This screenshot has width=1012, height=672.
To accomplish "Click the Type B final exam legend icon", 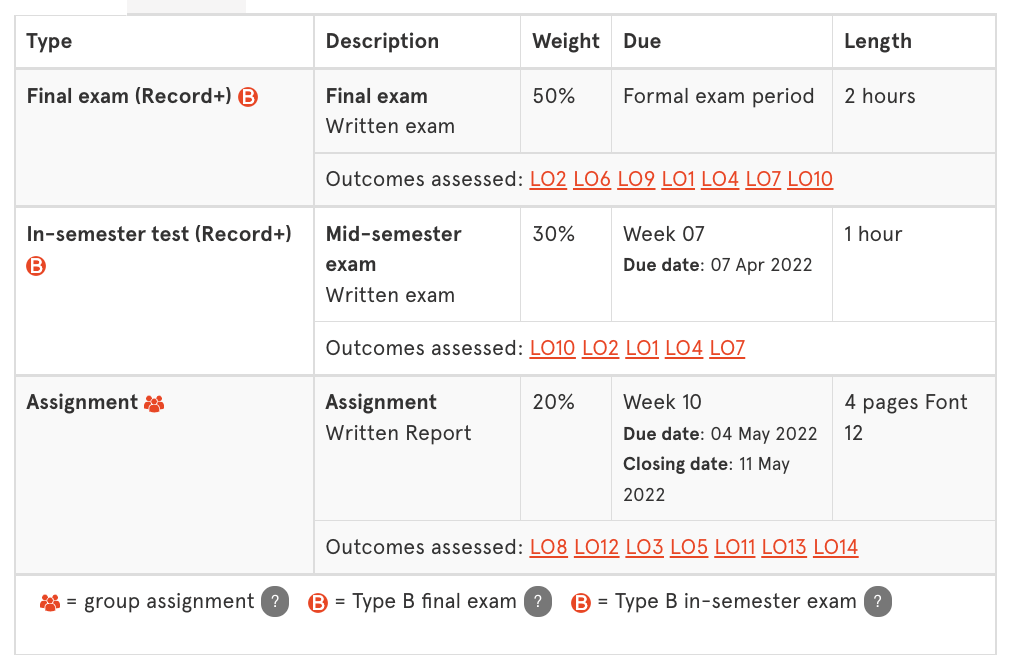I will 318,601.
